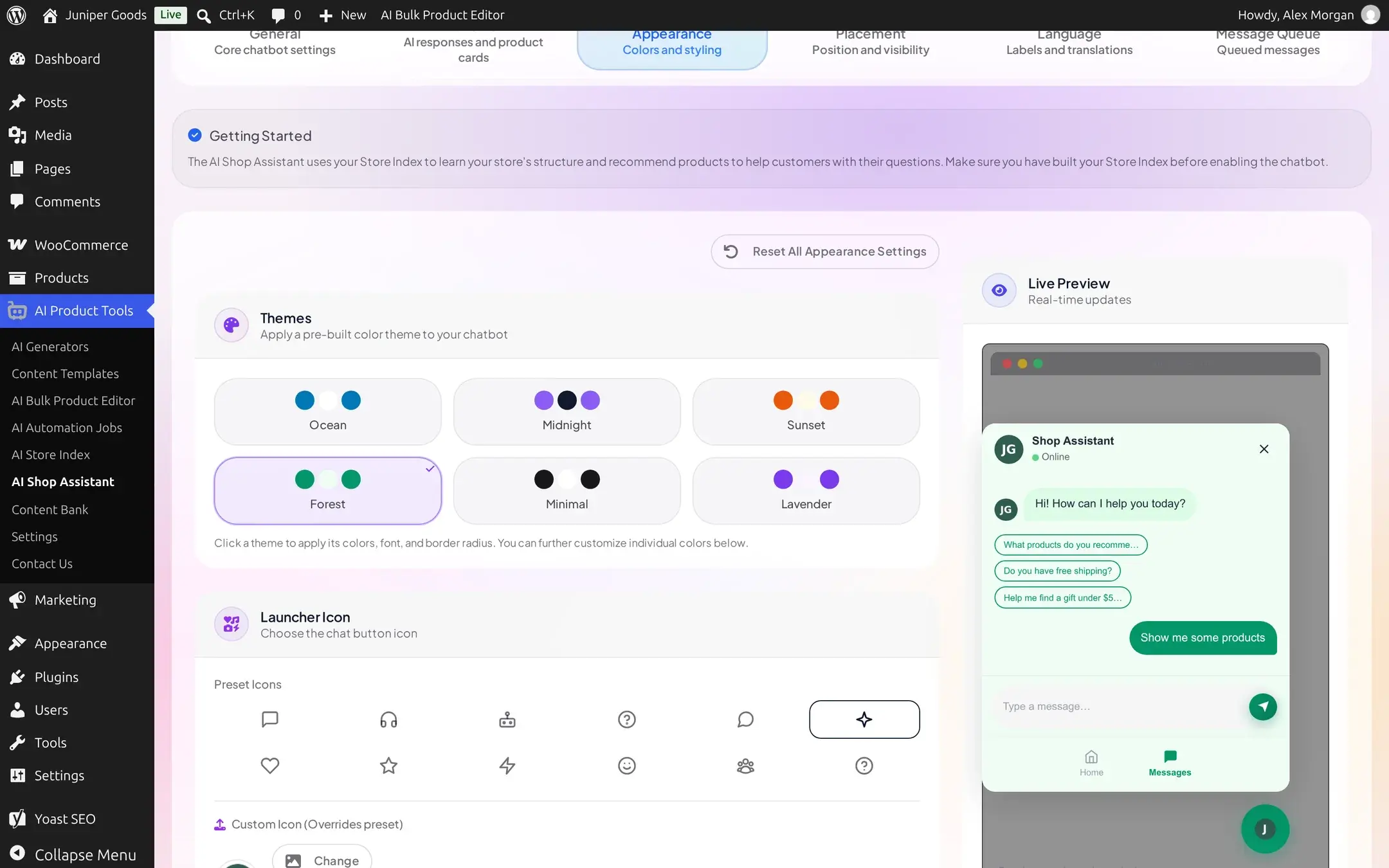Click 'What products do you recomme…' suggestion
The width and height of the screenshot is (1389, 868).
[1071, 545]
